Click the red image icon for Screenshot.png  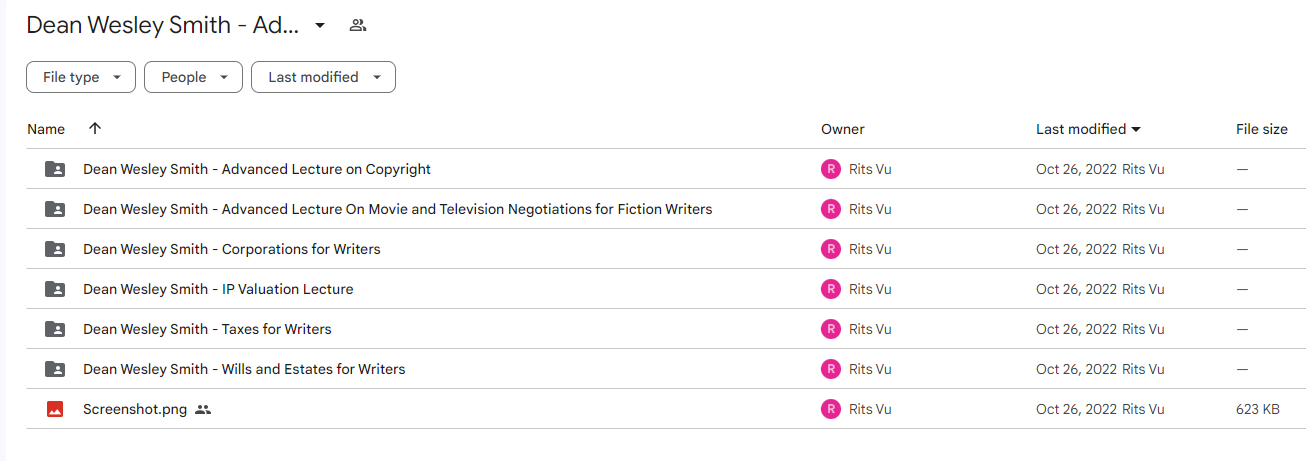[55, 409]
